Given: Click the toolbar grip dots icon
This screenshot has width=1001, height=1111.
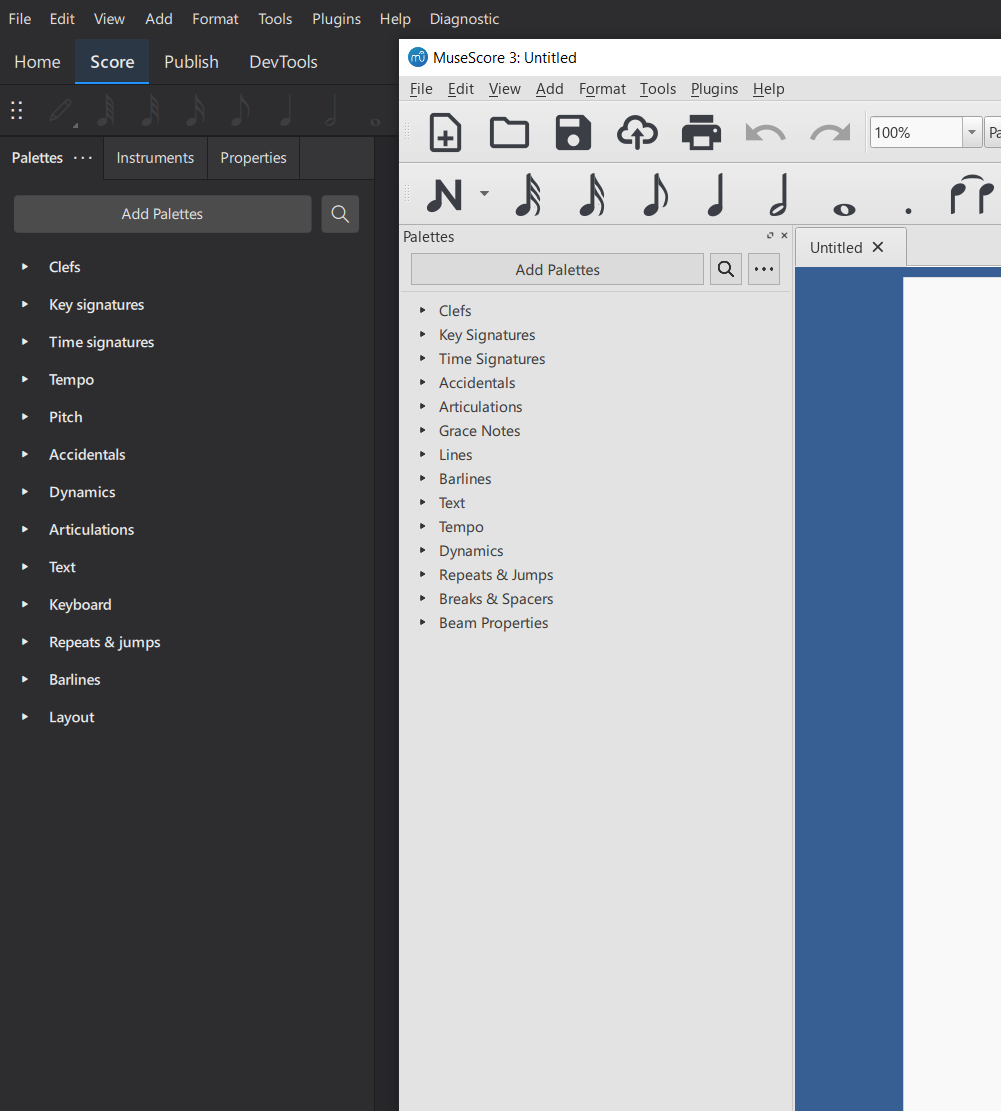Looking at the screenshot, I should 17,111.
